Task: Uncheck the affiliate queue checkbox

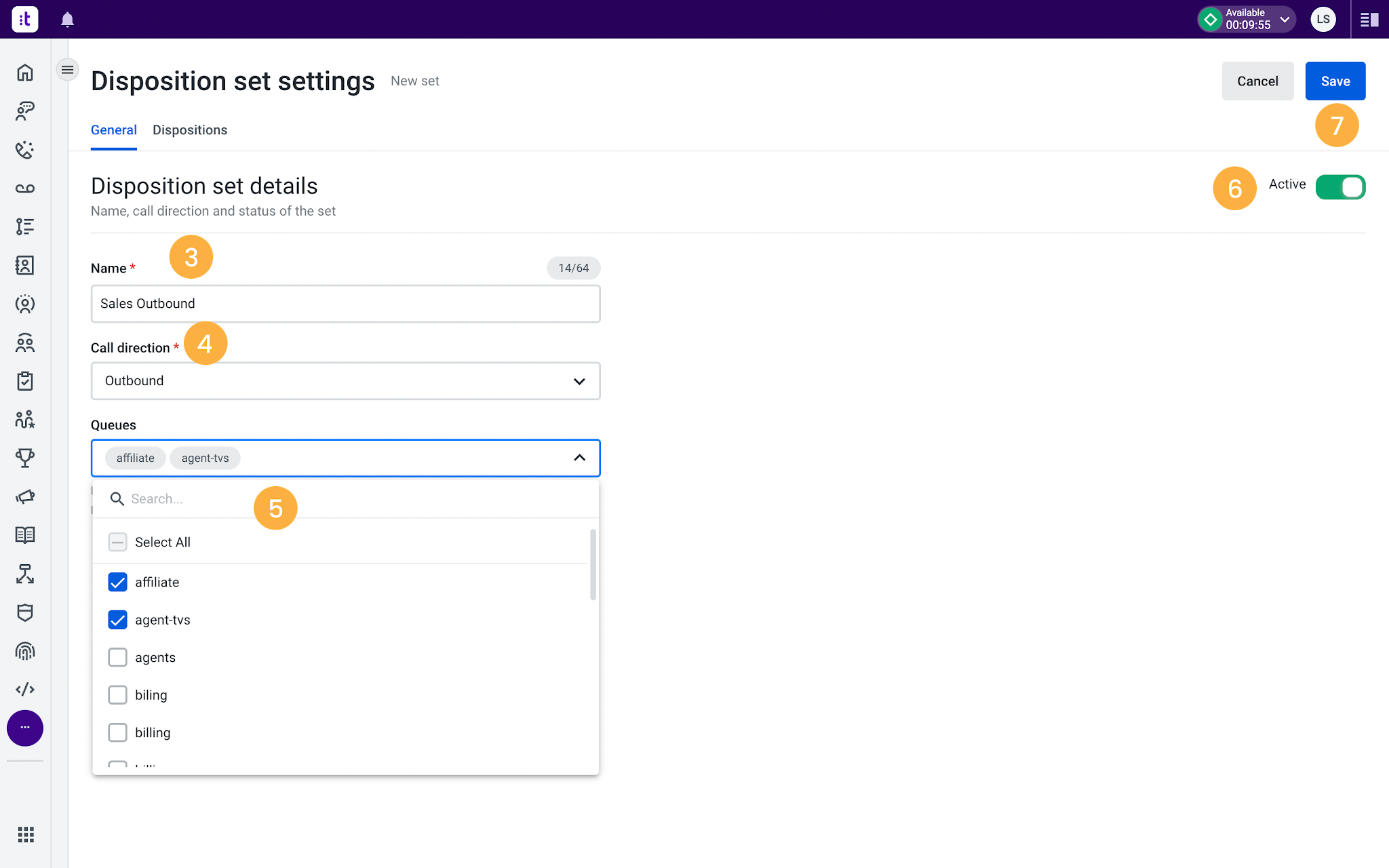Action: (117, 582)
